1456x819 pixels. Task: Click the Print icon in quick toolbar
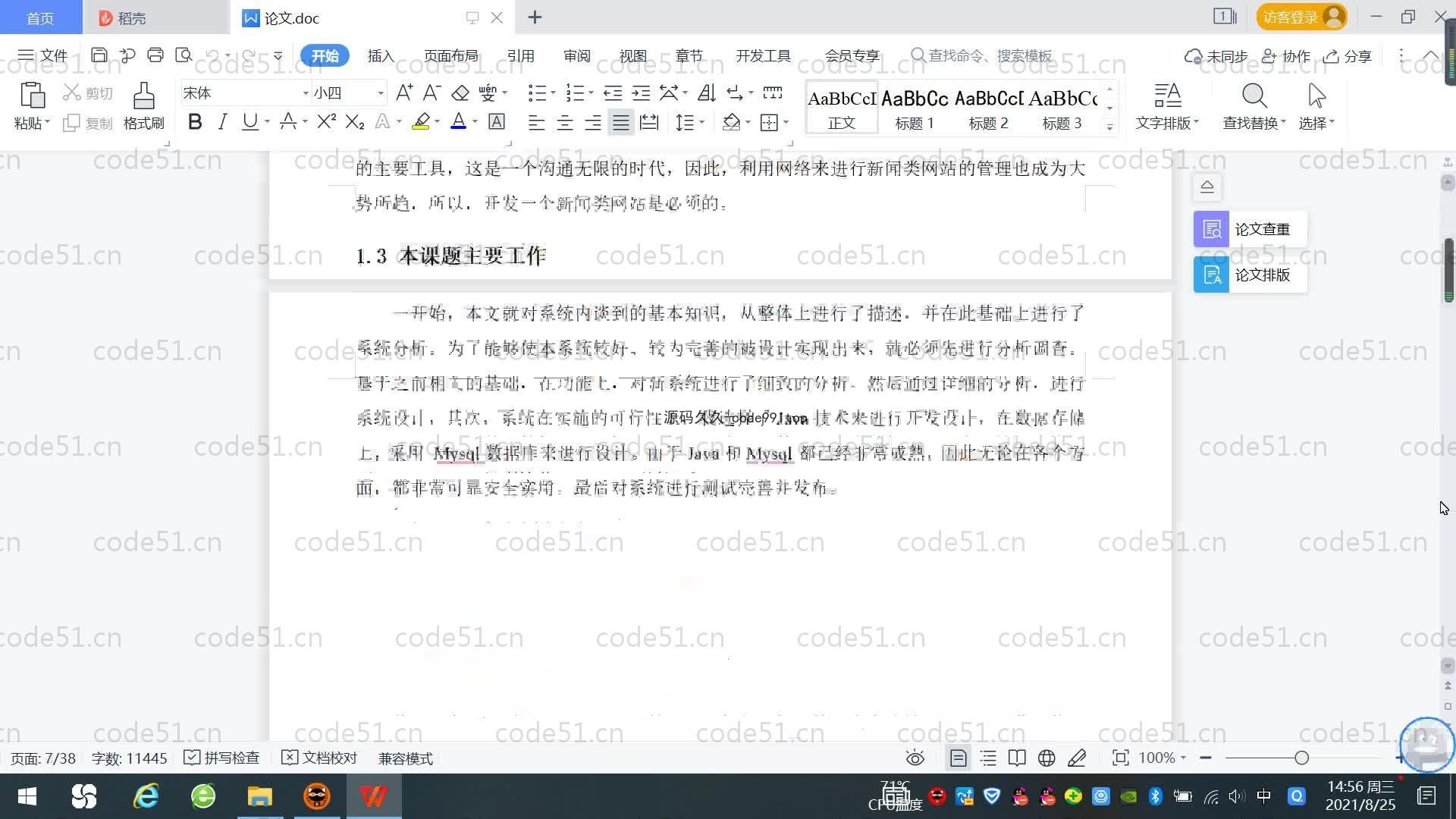tap(155, 55)
